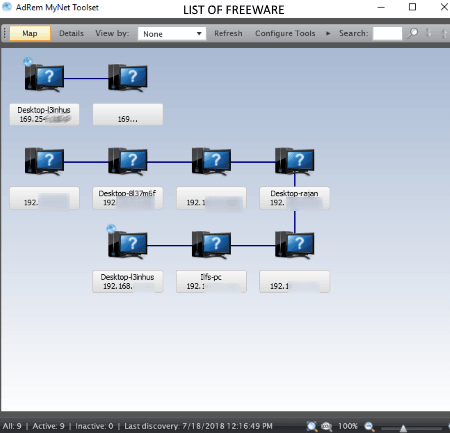Click the Last discovery timestamp
The height and width of the screenshot is (433, 450).
click(x=198, y=426)
